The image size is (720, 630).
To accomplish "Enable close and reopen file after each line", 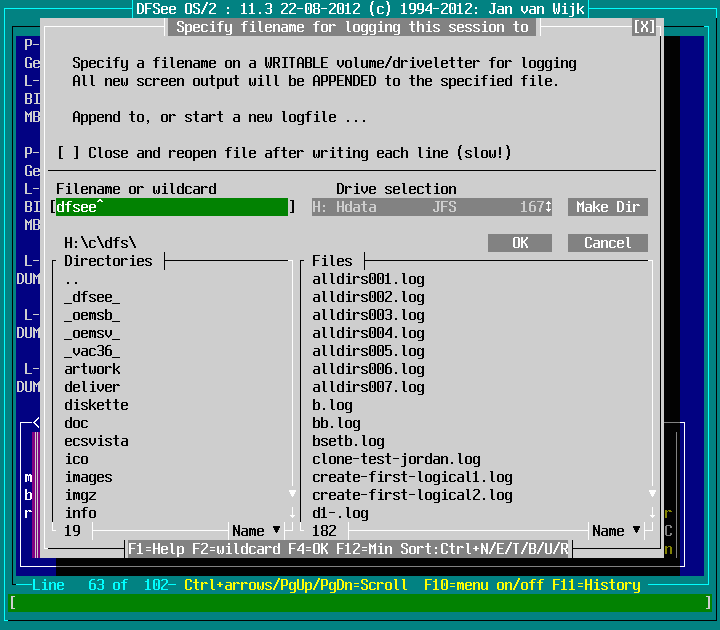I will [x=68, y=153].
